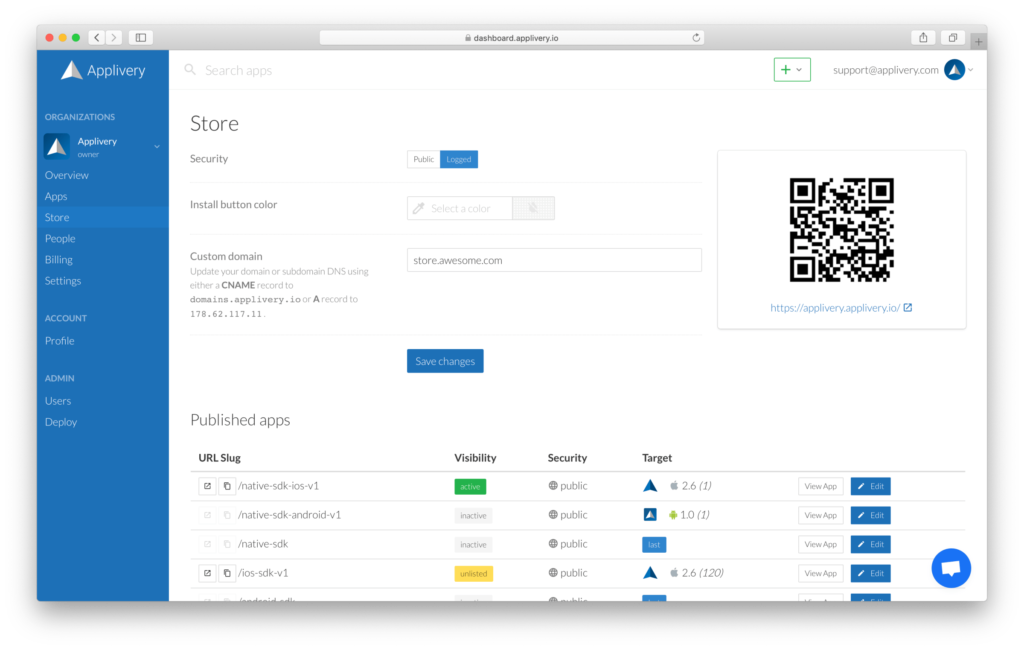
Task: Click inactive badge of /native-sdk-android-v1
Action: [x=473, y=515]
